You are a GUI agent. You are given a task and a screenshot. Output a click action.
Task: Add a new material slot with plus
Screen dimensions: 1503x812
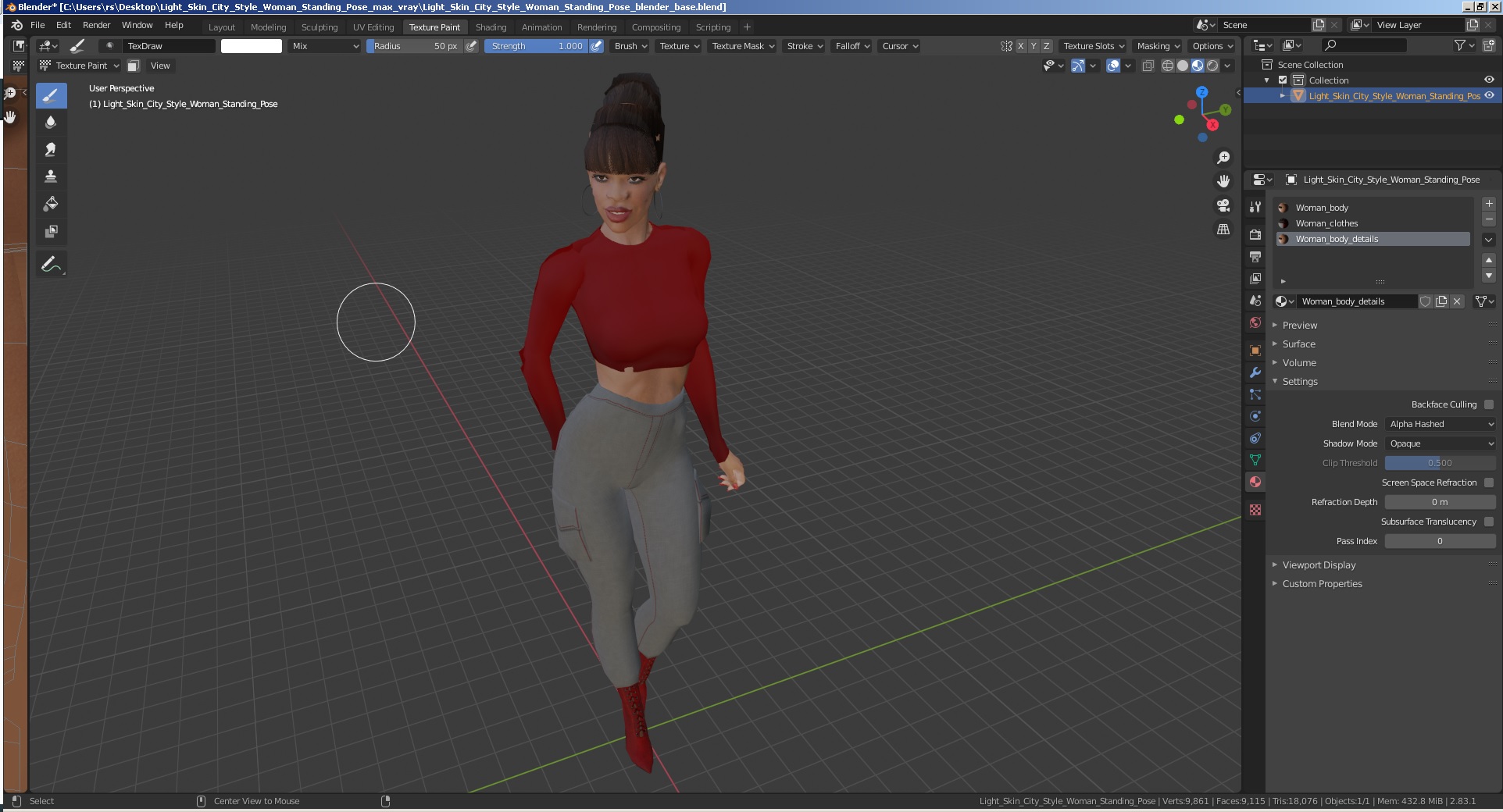tap(1489, 204)
